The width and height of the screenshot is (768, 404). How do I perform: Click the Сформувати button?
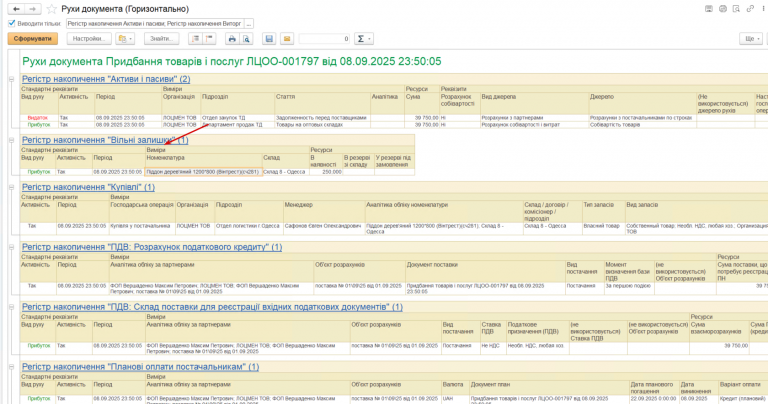[x=33, y=39]
